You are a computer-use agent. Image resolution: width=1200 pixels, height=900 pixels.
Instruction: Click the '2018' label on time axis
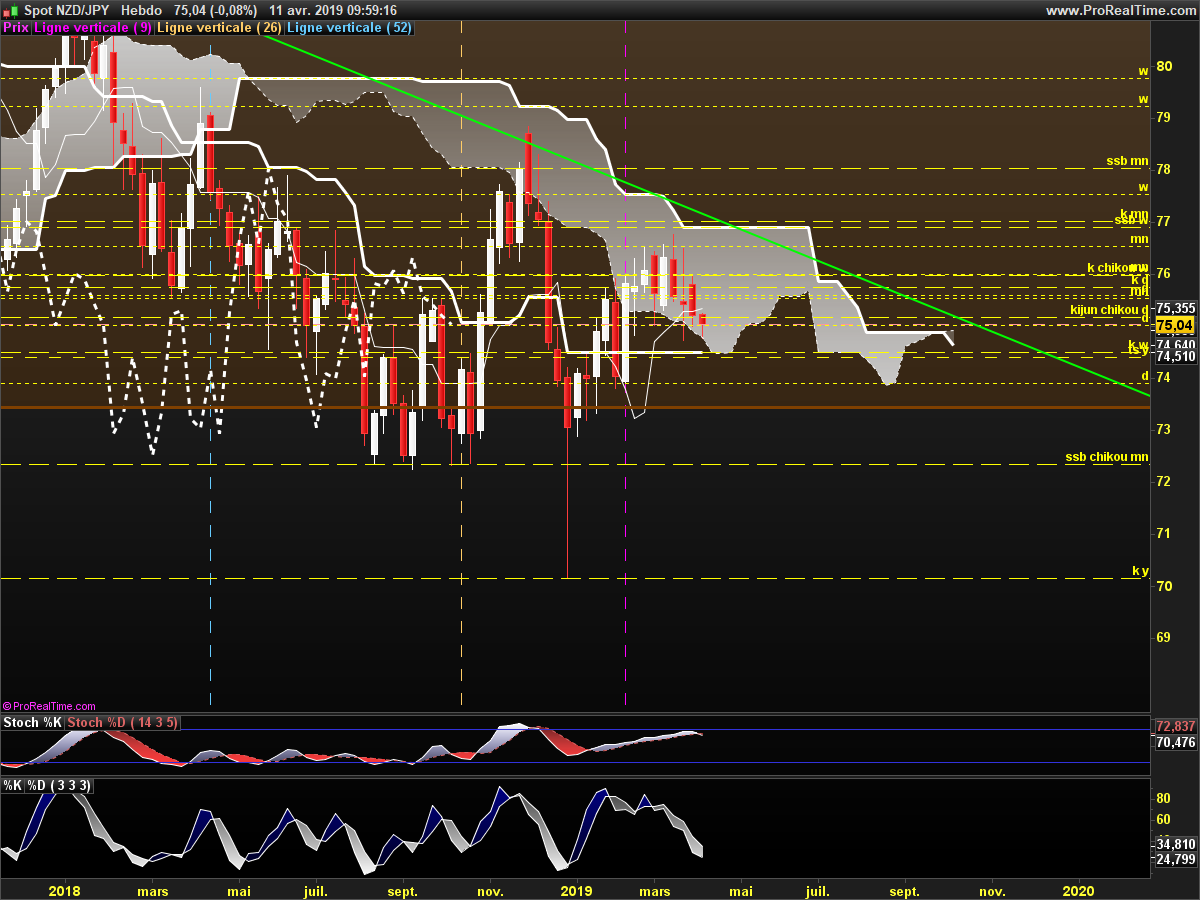(65, 889)
